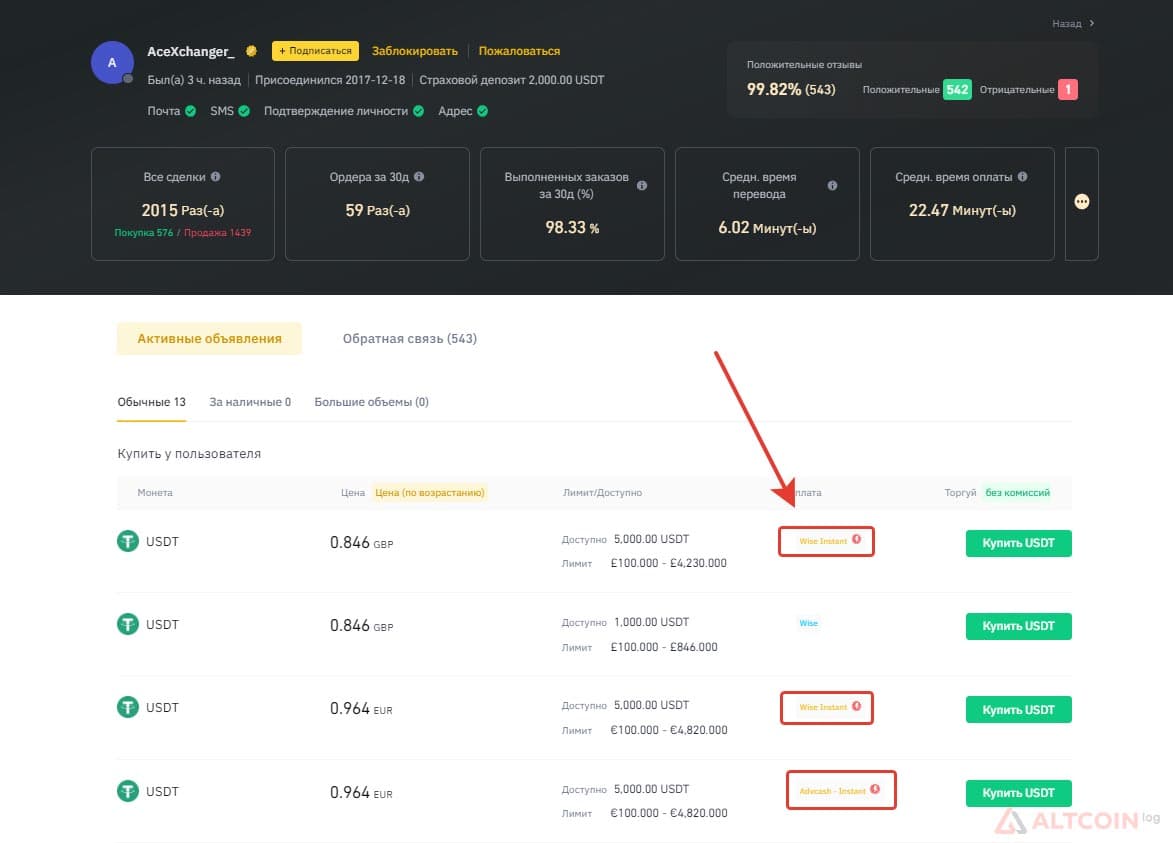Switch to the Обратная связь (543) tab
Viewport: 1173px width, 843px height.
pyautogui.click(x=410, y=338)
